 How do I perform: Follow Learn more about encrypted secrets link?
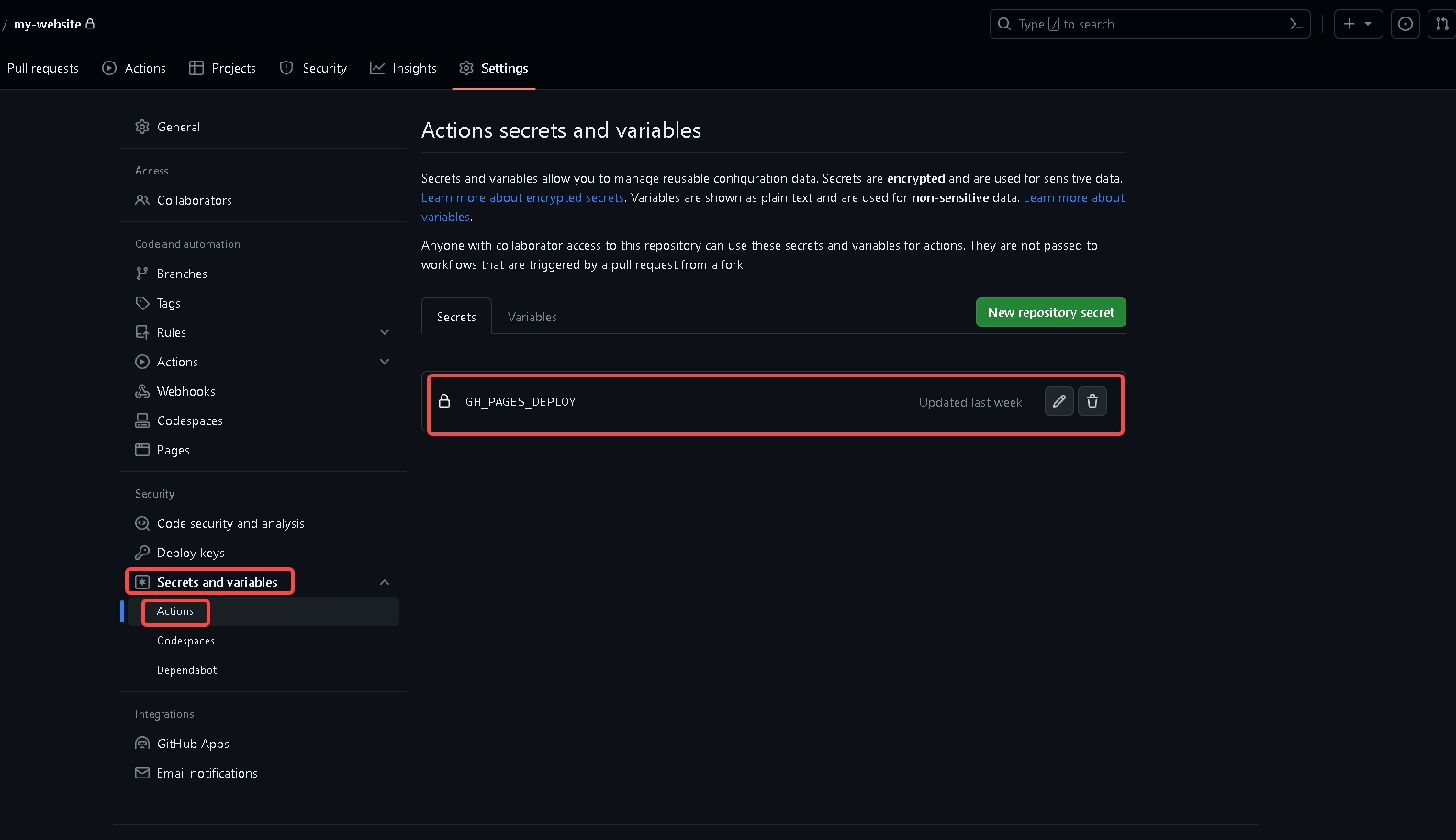coord(522,197)
